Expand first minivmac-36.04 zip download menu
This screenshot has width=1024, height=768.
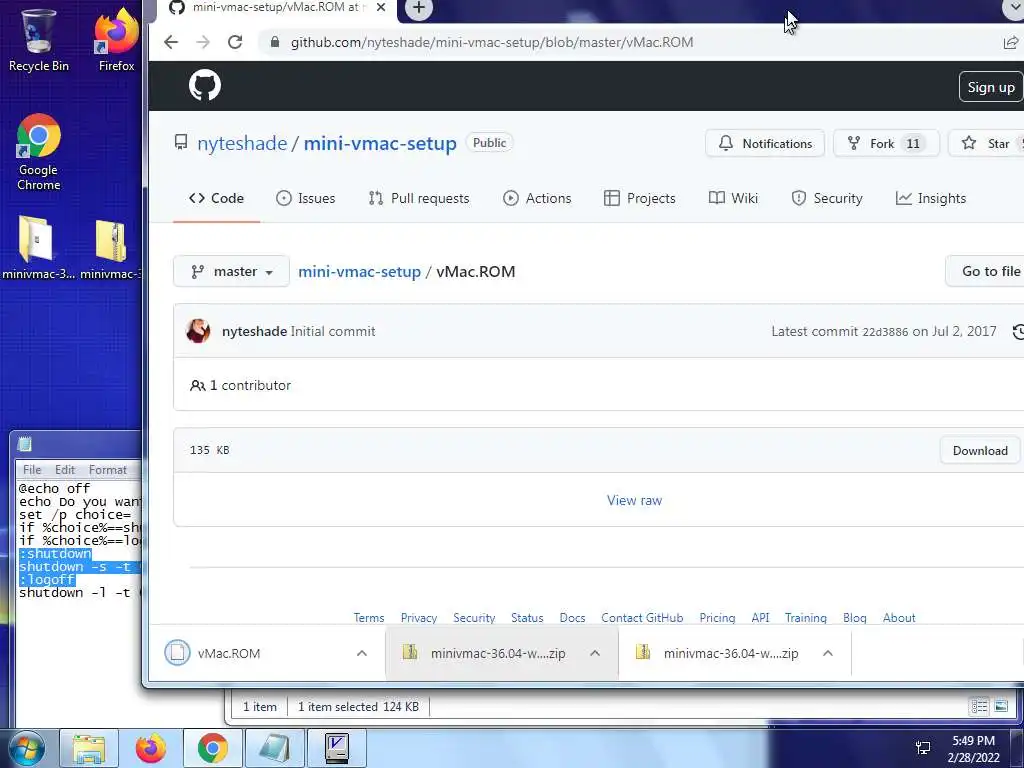(x=595, y=653)
